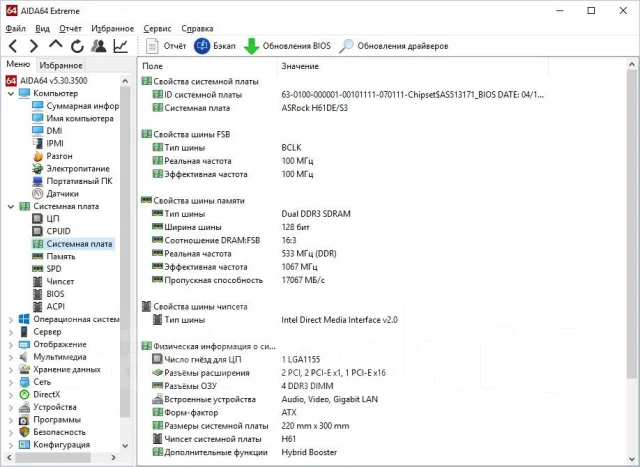Click the SPD memory icon
The height and width of the screenshot is (467, 640).
[38, 269]
